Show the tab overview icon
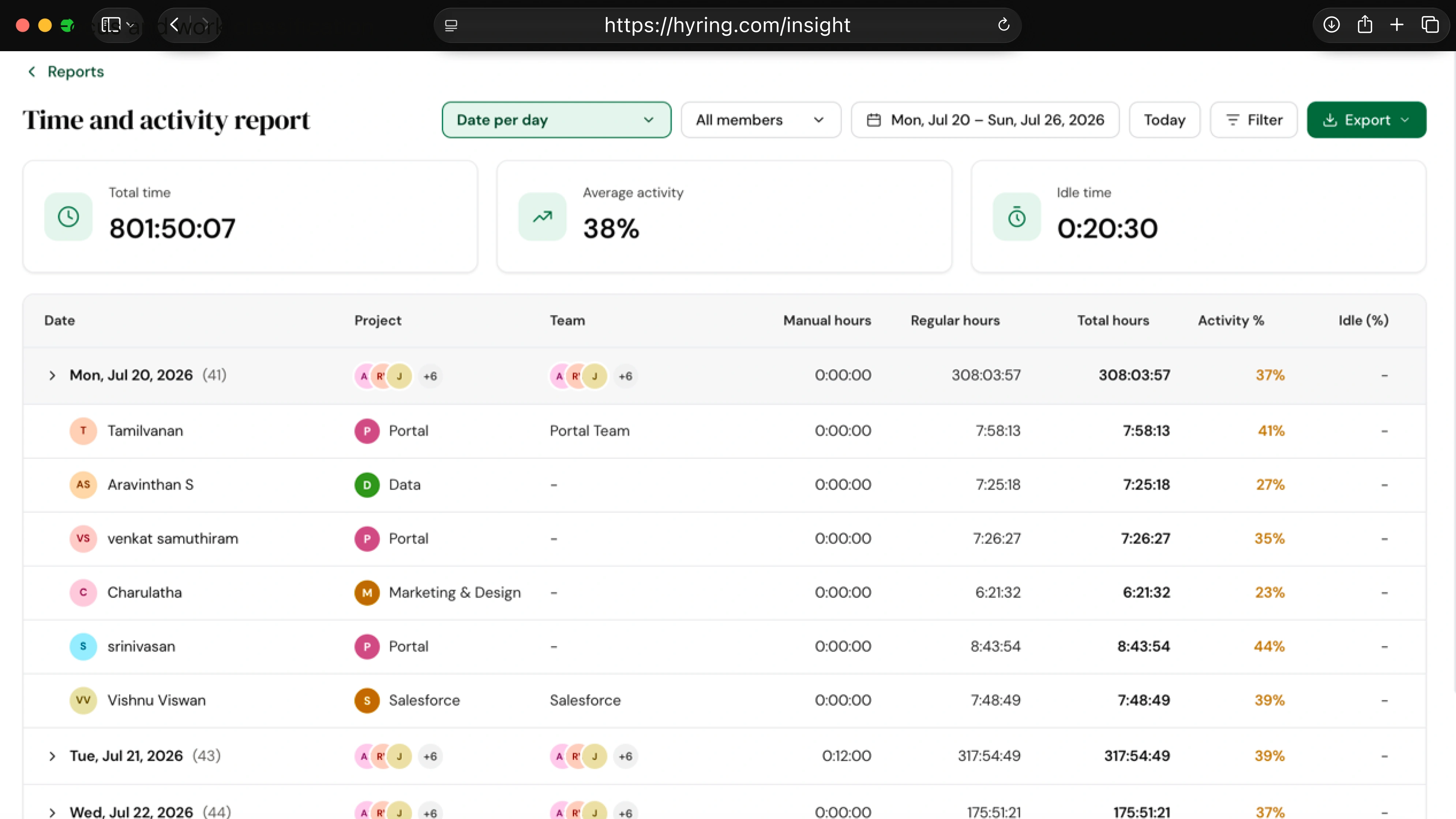The width and height of the screenshot is (1456, 819). pos(1430,25)
